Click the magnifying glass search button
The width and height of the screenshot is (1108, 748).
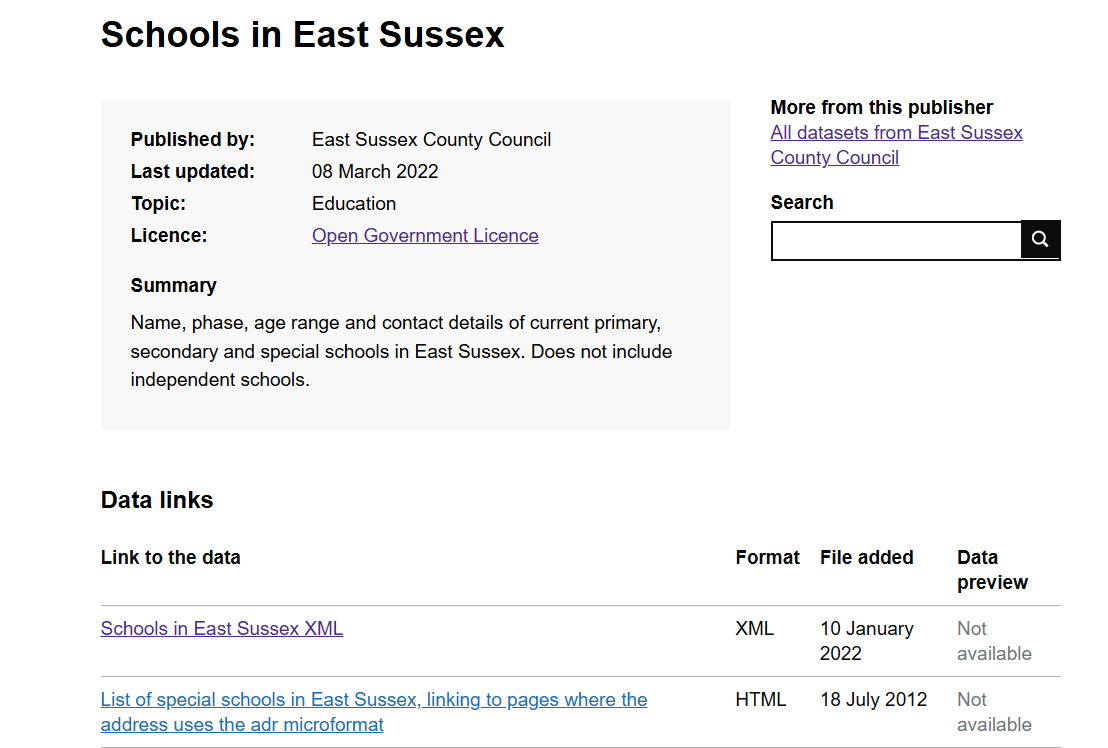(1040, 240)
